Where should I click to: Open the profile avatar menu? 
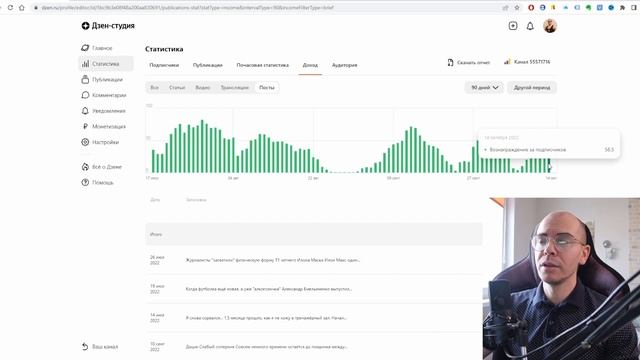[550, 26]
